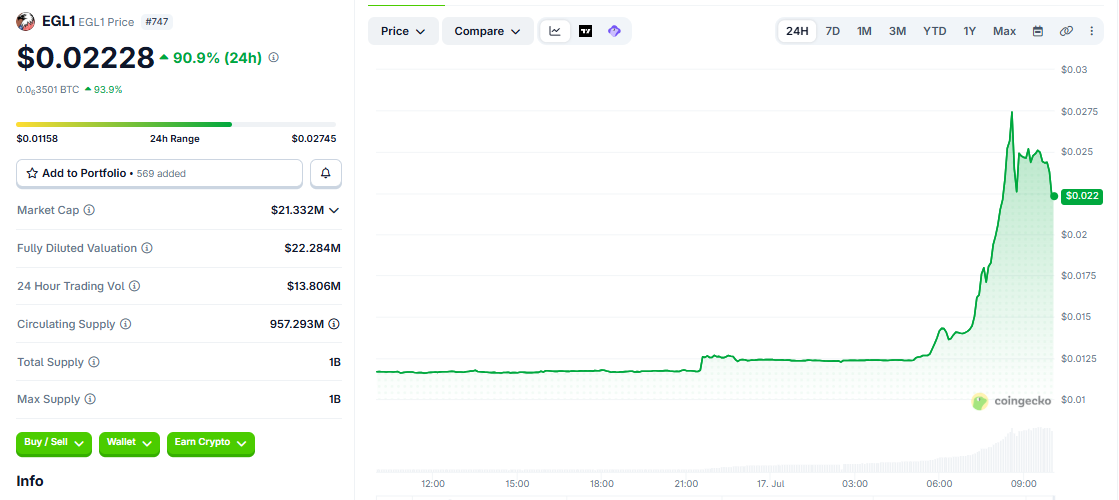
Task: Open the Compare dropdown
Action: pyautogui.click(x=488, y=31)
